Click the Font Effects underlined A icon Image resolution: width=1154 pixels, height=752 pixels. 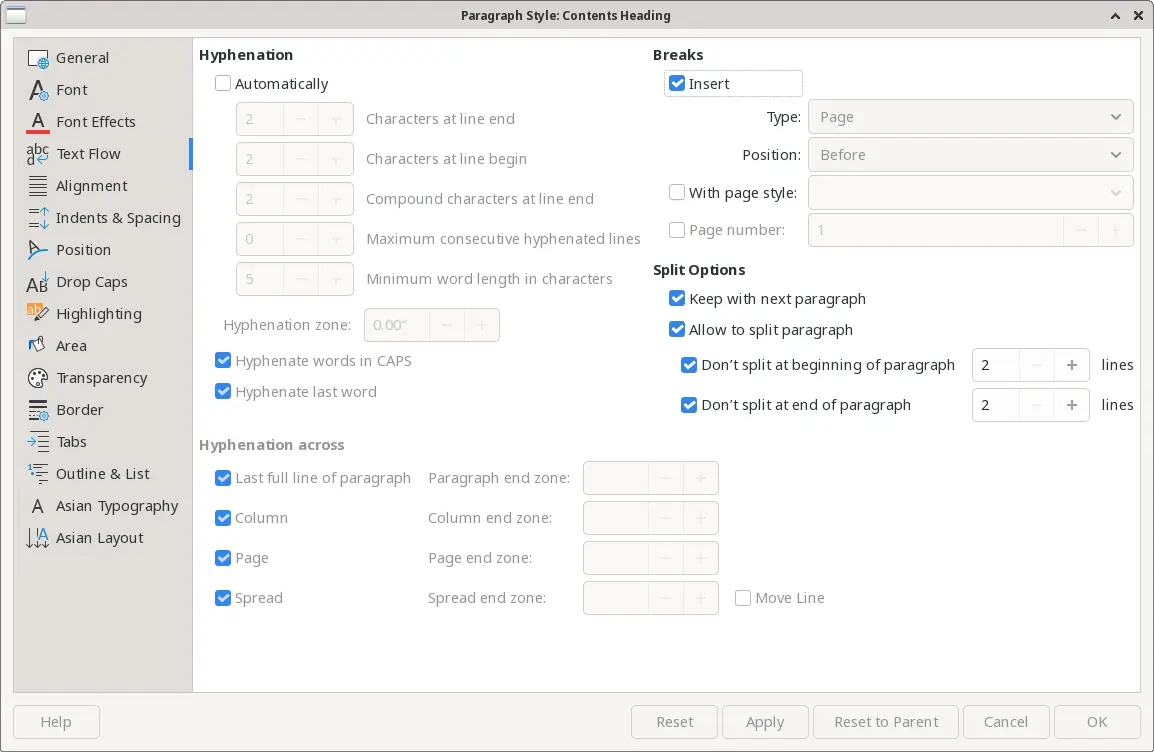coord(38,122)
